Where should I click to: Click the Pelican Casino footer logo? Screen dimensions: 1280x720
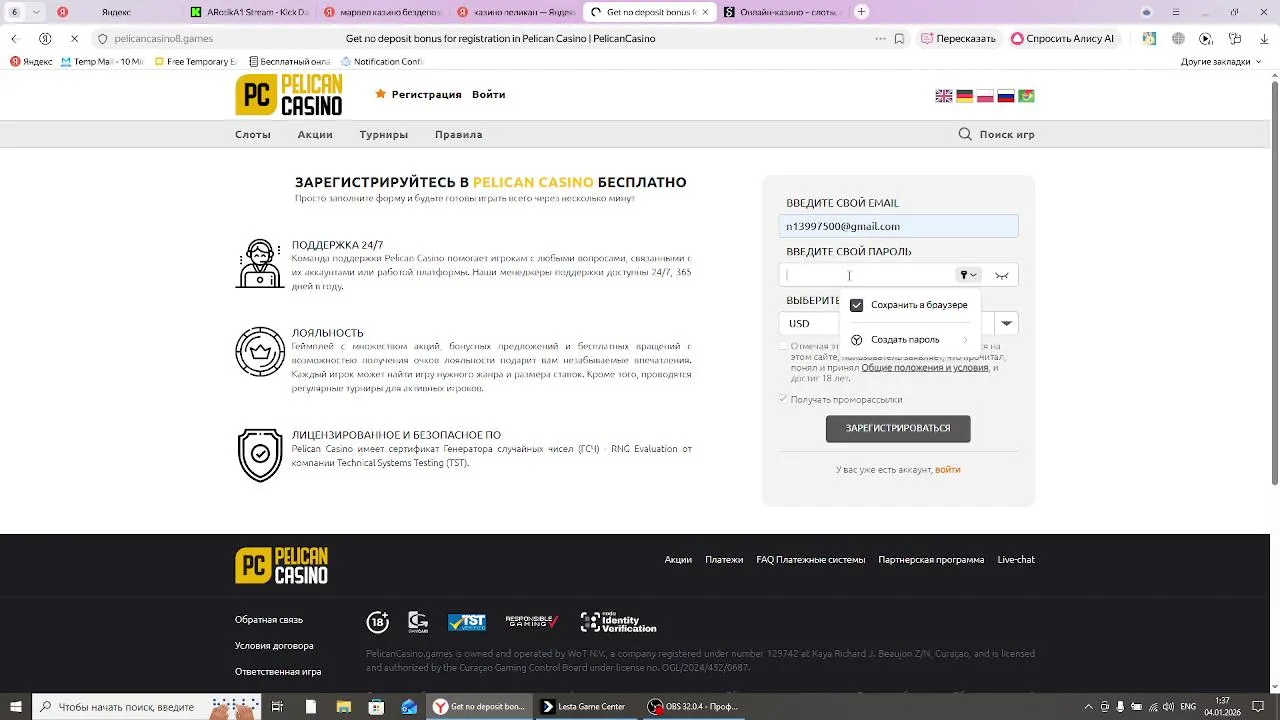[281, 566]
